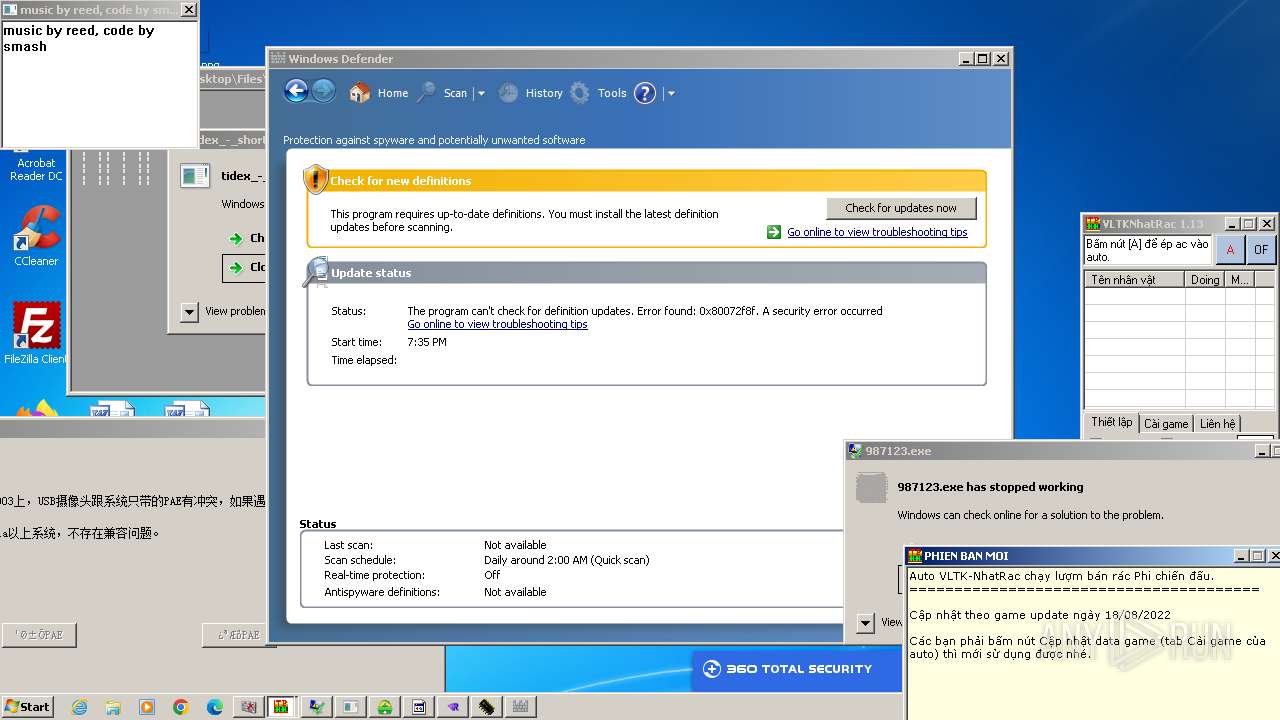Open Windows Explorer from taskbar
Screen dimensions: 1280x720
pyautogui.click(x=113, y=707)
